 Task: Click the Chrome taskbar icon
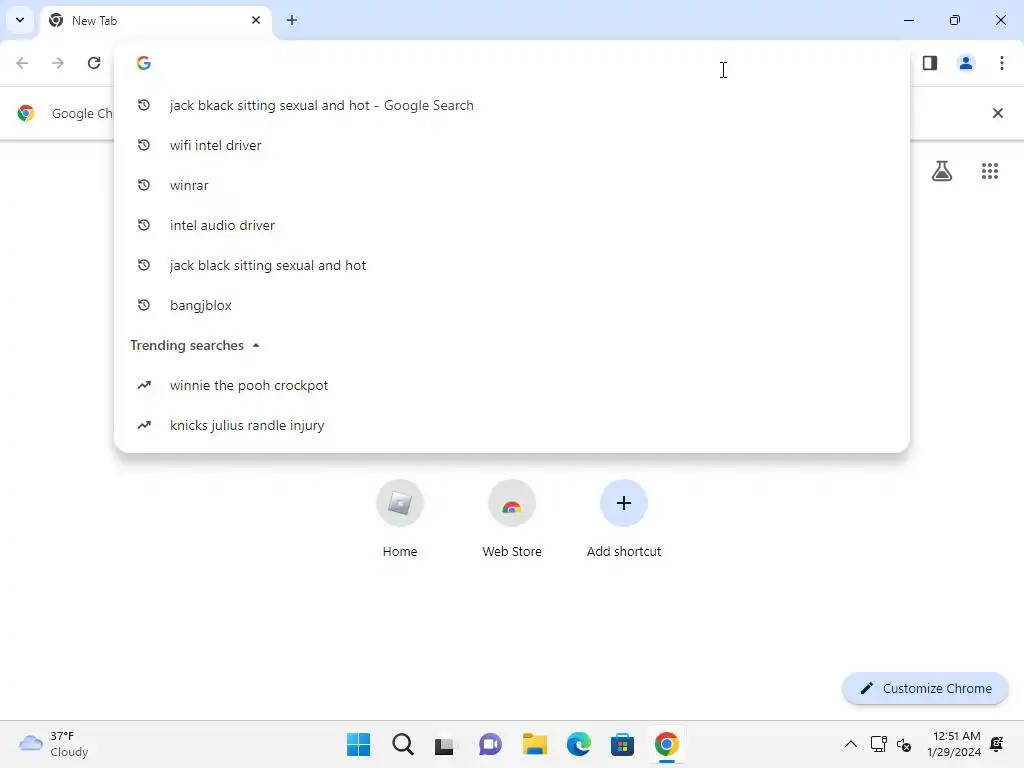(x=666, y=744)
